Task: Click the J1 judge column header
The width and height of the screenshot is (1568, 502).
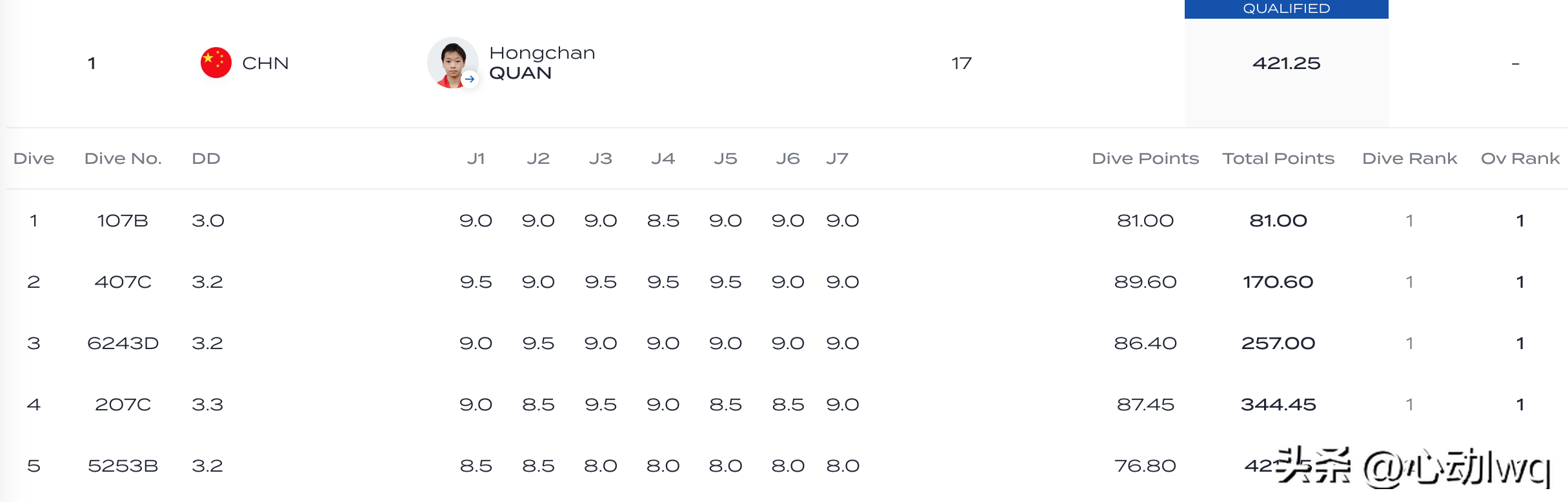Action: pyautogui.click(x=476, y=159)
